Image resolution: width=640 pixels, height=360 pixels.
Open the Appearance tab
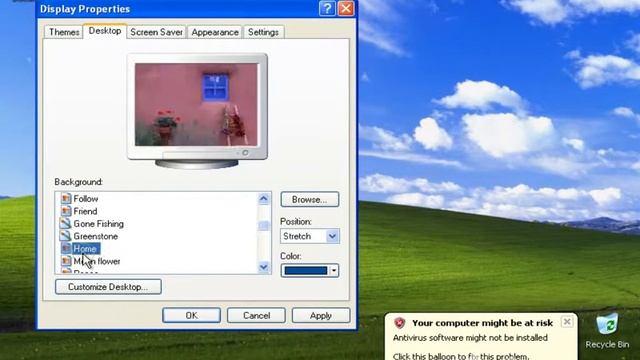pyautogui.click(x=215, y=32)
